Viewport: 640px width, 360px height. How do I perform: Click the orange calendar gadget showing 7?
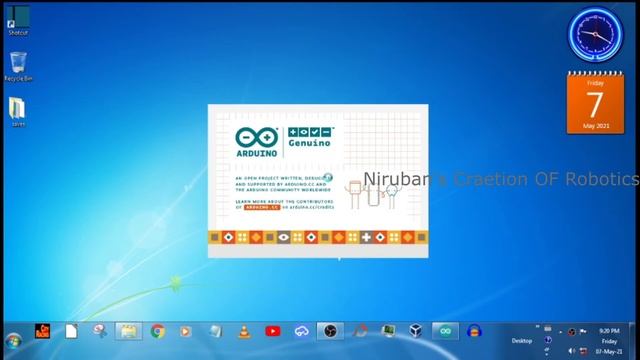tap(596, 102)
